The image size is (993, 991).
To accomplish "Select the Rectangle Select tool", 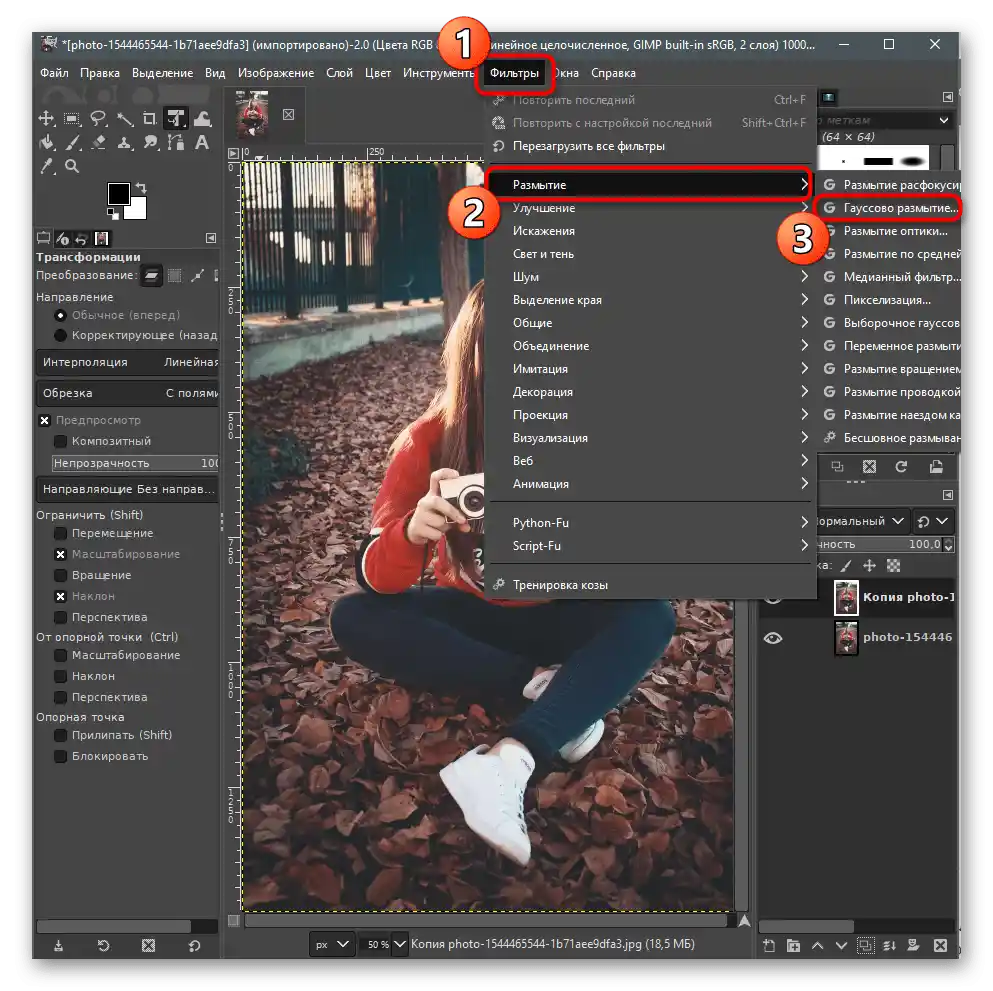I will 72,118.
